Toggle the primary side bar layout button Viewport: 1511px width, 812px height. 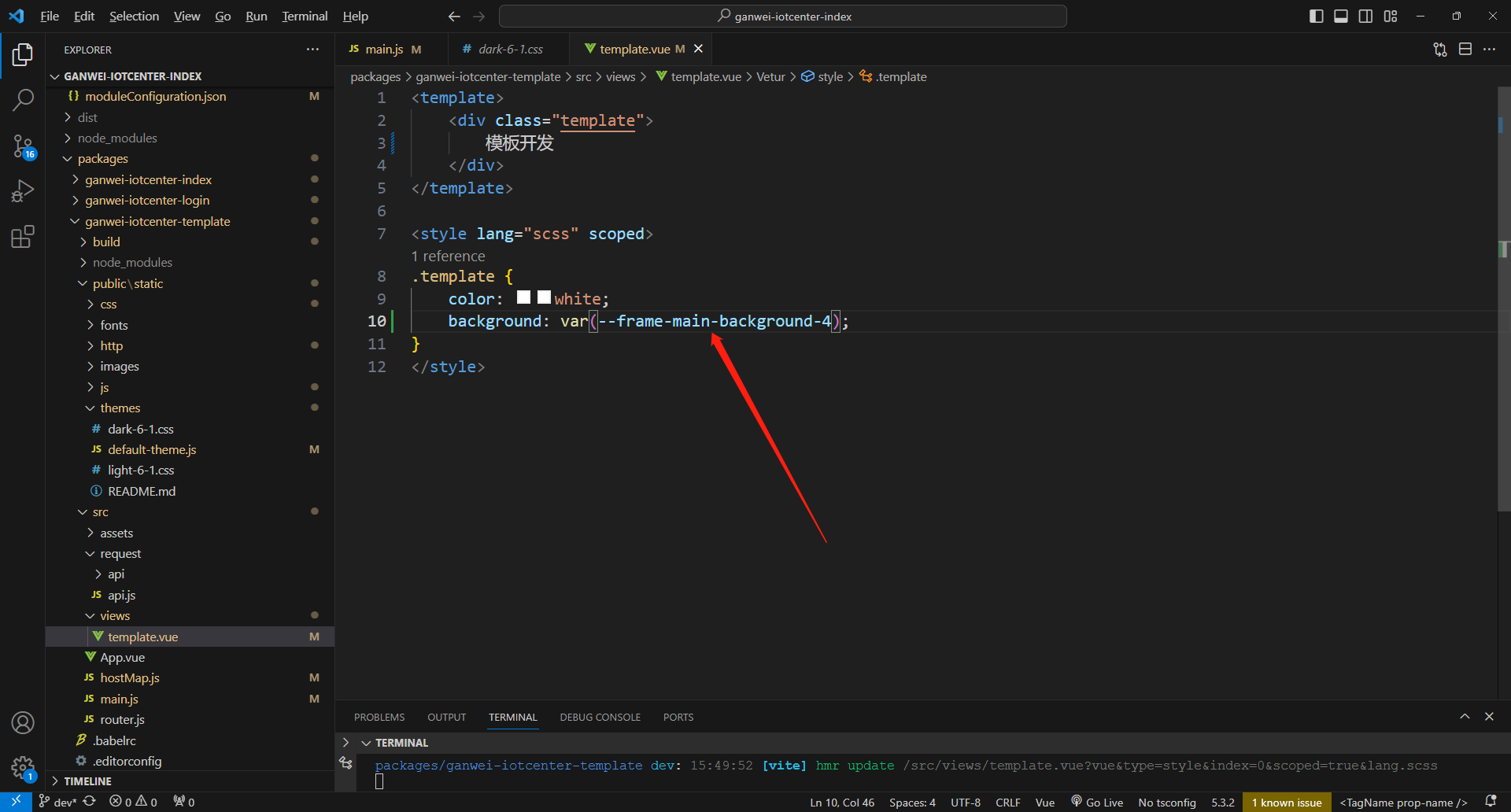point(1316,16)
